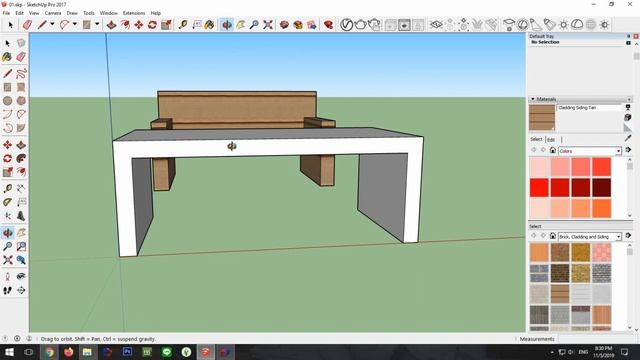
Task: Select the Paint Bucket in left toolbar
Action: pyautogui.click(x=7, y=57)
